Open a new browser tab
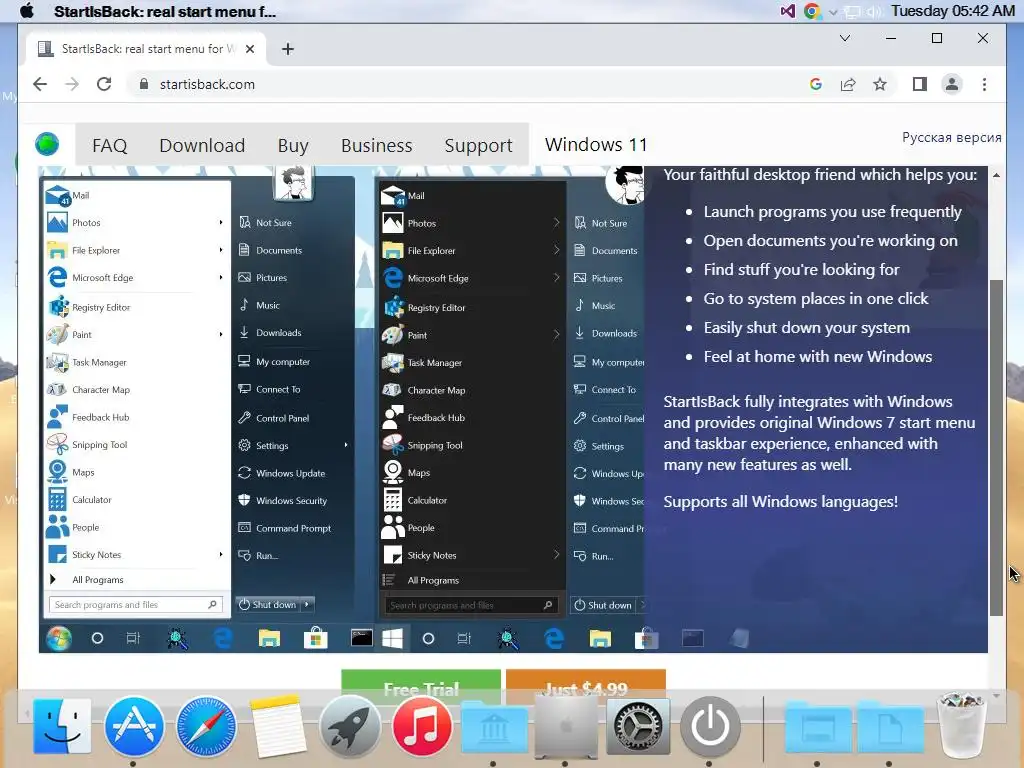This screenshot has width=1024, height=768. [x=287, y=49]
